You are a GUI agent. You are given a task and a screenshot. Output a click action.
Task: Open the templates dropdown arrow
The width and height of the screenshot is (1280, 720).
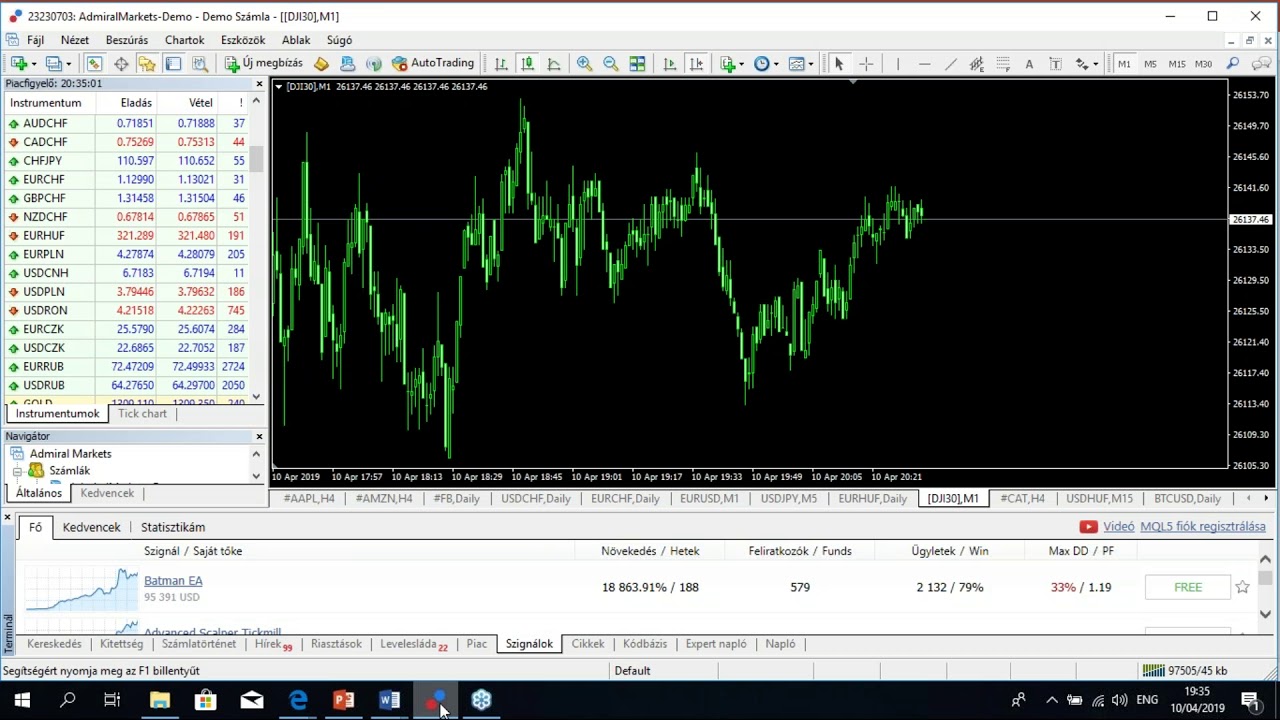coord(810,65)
